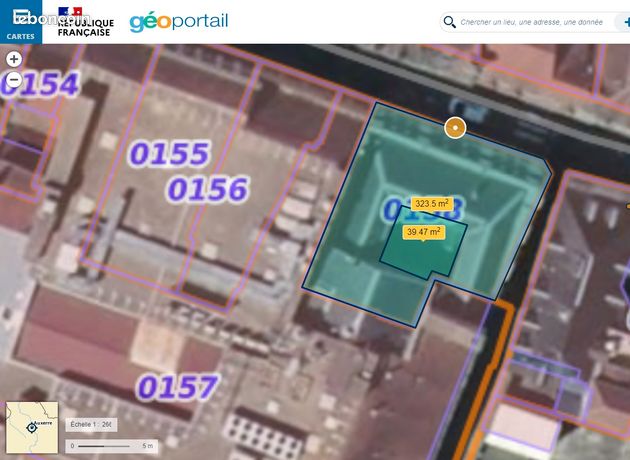Viewport: 630px width, 460px height.
Task: Open the CARTES menu
Action: point(20,22)
